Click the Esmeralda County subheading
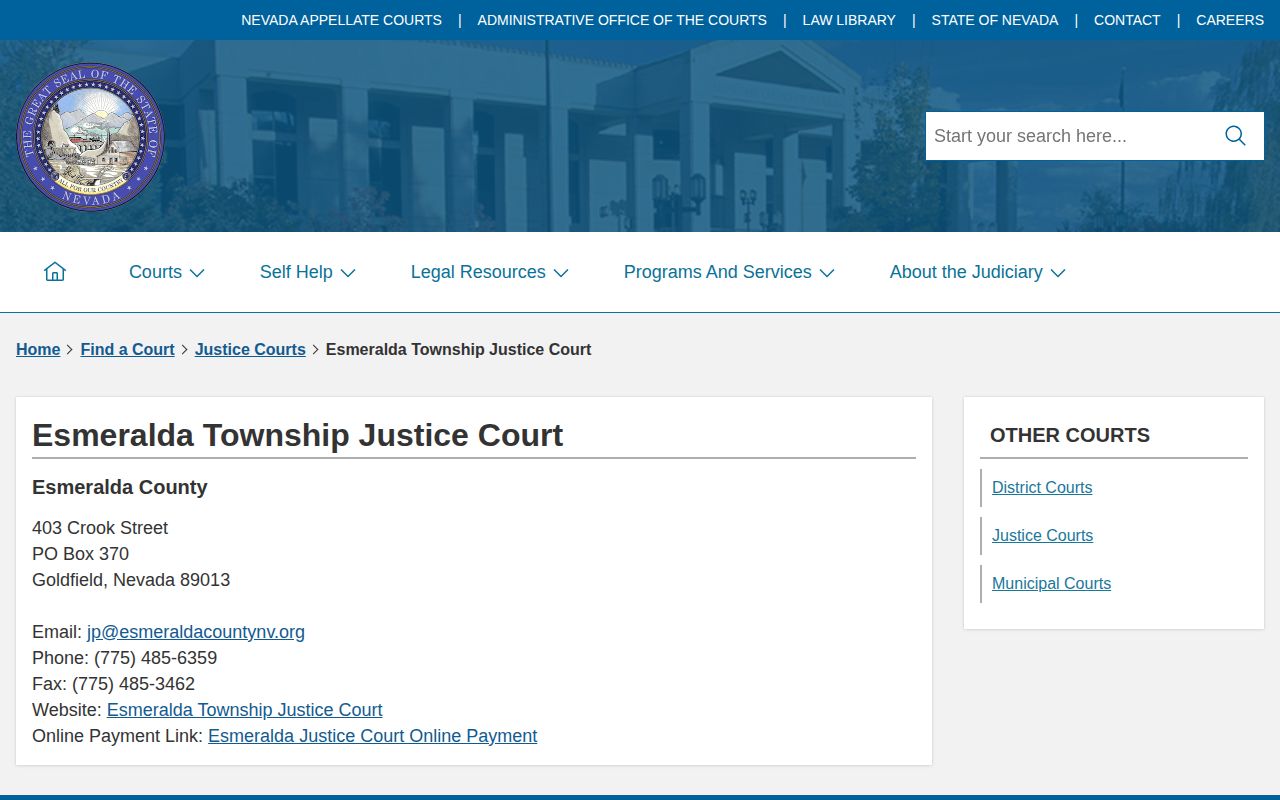This screenshot has width=1280, height=800. coord(120,487)
